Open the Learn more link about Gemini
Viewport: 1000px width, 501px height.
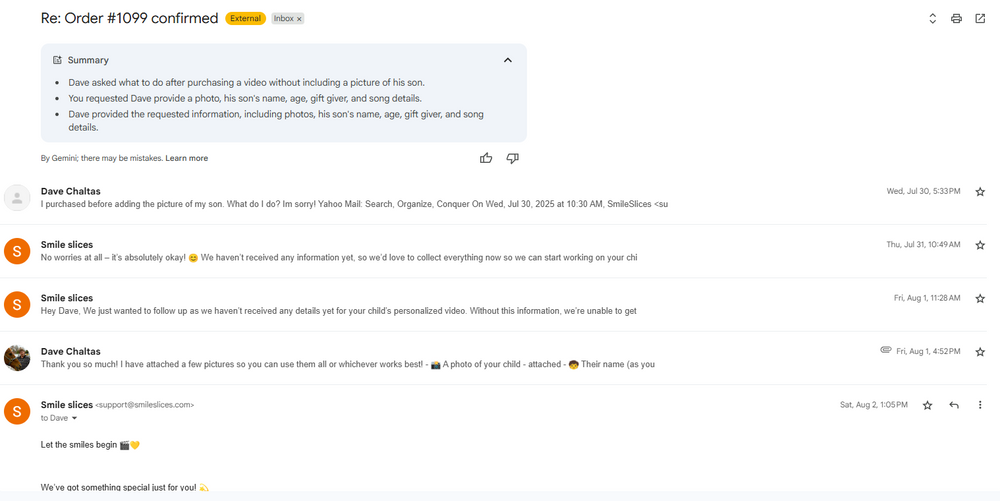[187, 158]
